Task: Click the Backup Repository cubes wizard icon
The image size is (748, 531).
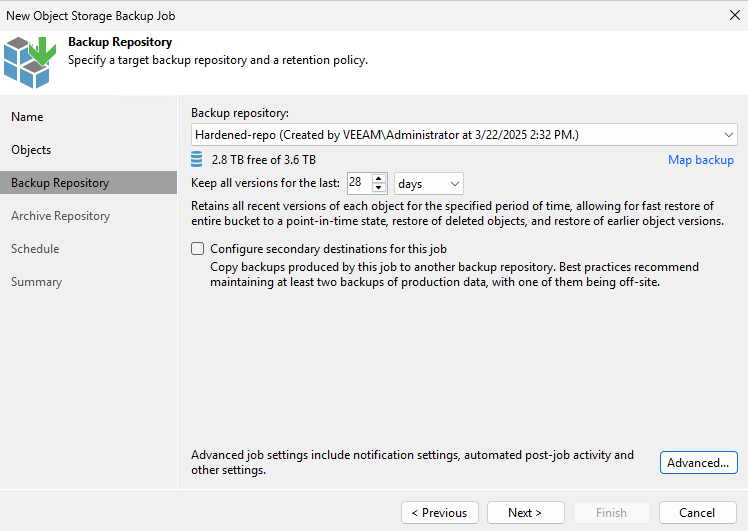Action: pos(30,62)
